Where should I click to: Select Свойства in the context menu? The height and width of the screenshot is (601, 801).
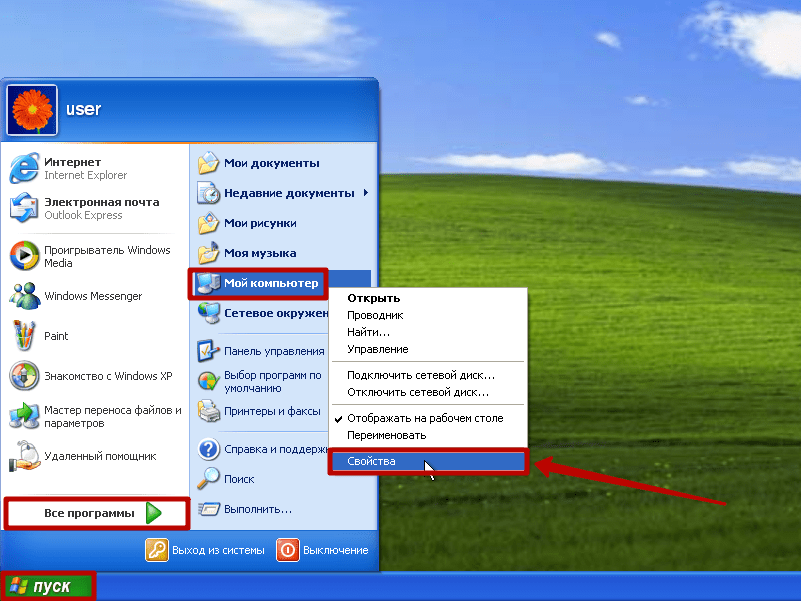[428, 461]
